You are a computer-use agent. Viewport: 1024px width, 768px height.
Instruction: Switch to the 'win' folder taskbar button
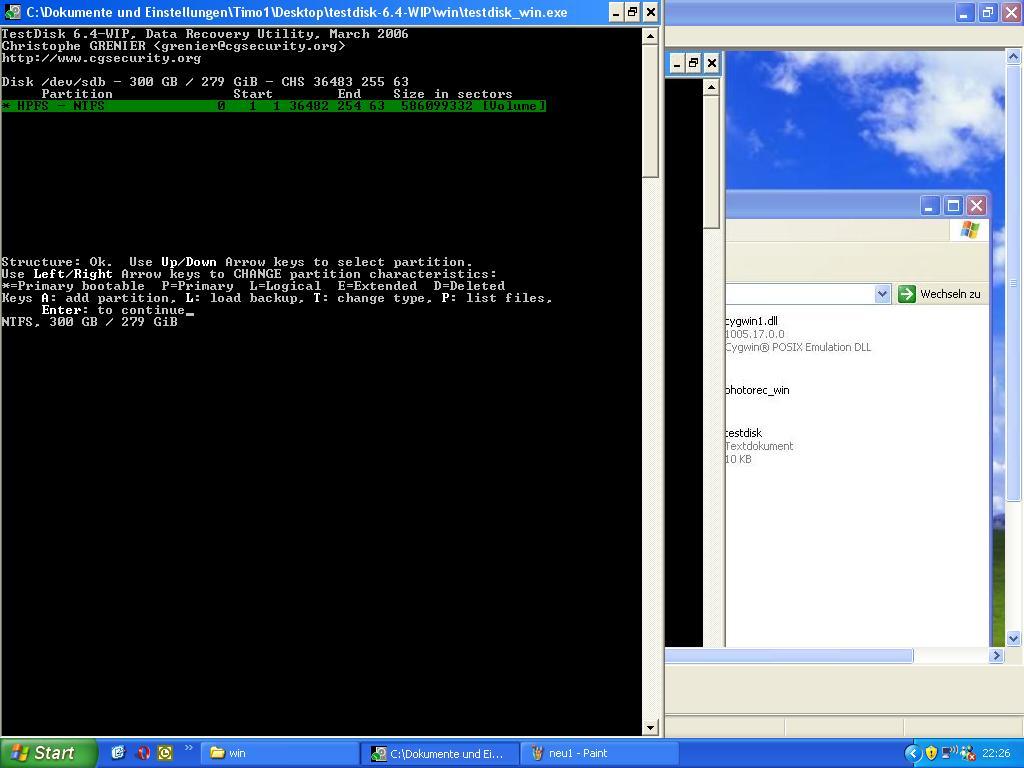pos(279,753)
